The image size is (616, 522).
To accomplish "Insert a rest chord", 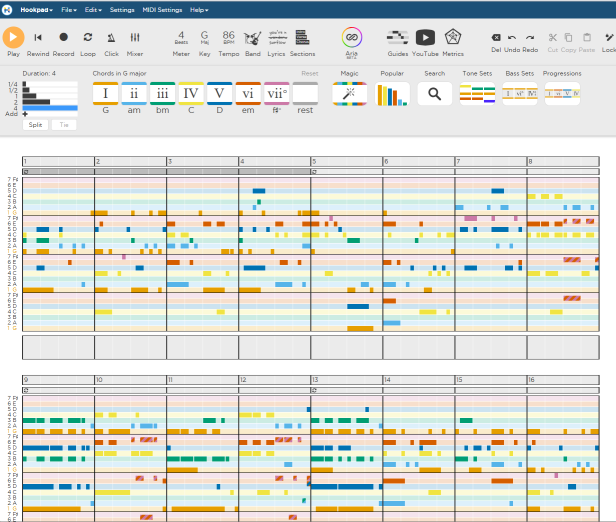I will tap(305, 93).
